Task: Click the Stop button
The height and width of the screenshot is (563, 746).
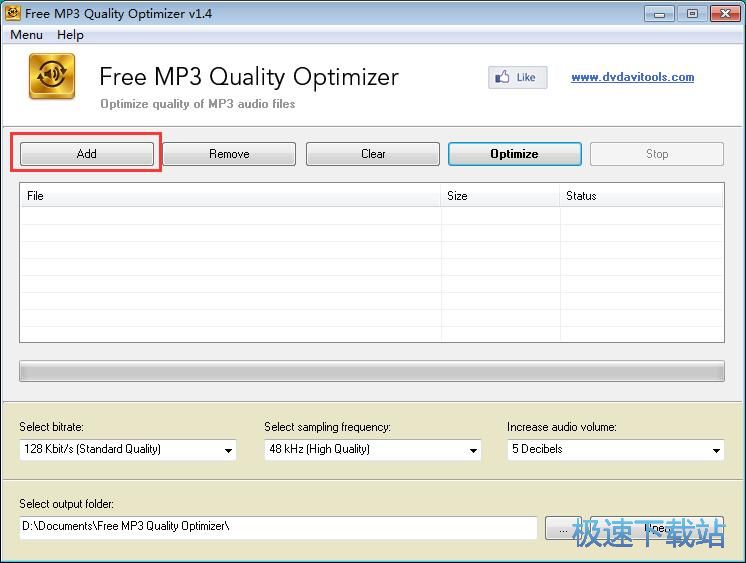Action: [x=656, y=154]
